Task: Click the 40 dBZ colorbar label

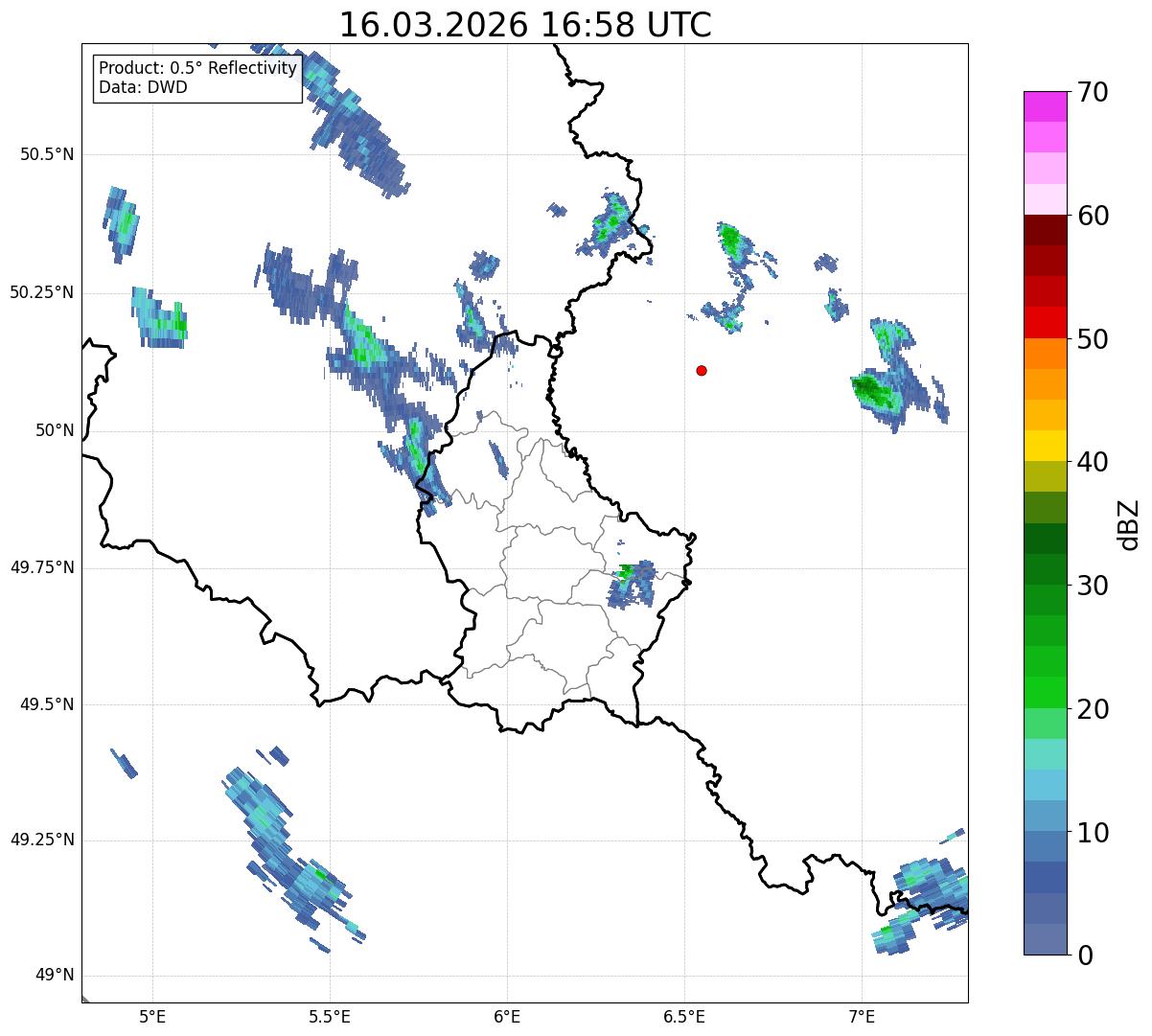Action: point(1094,462)
